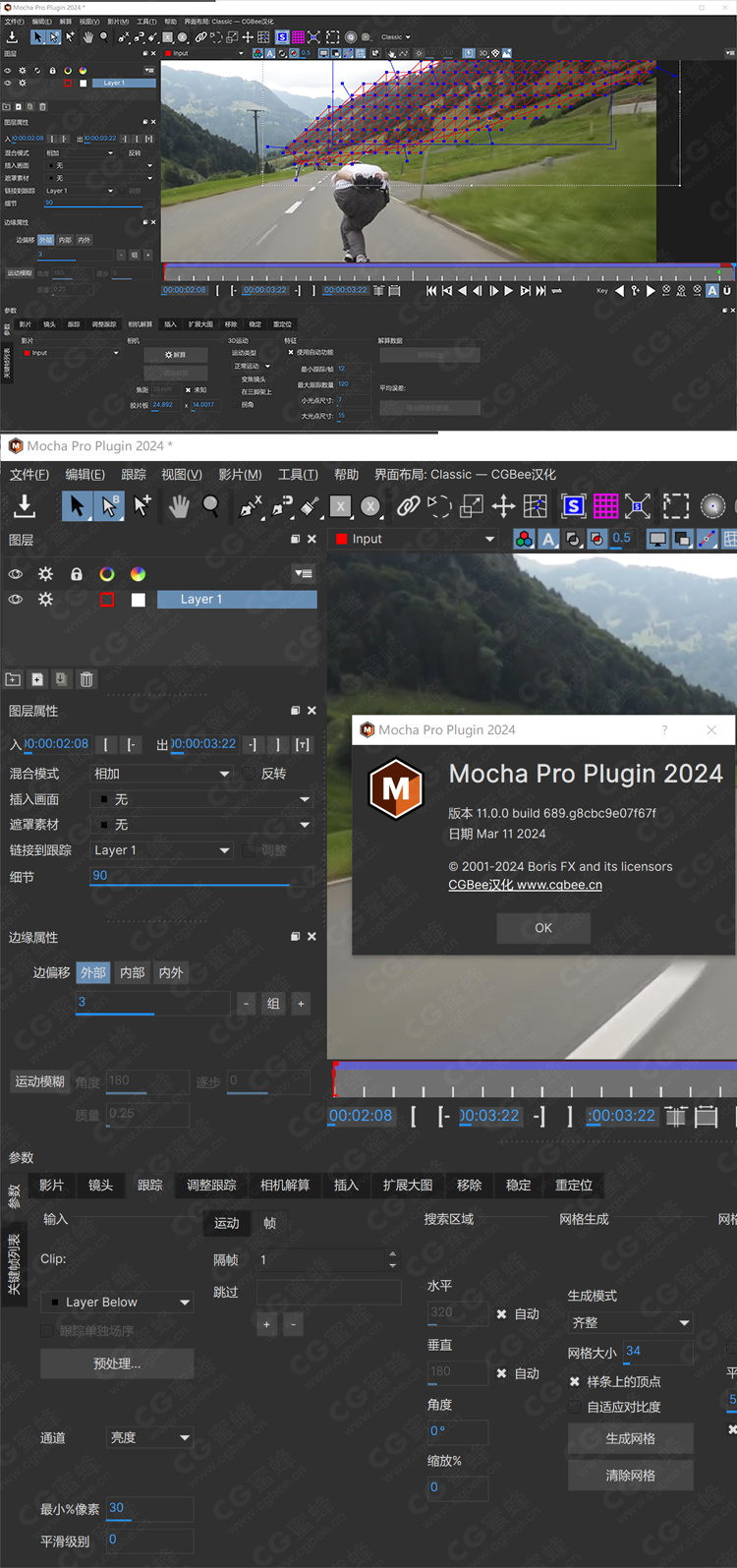The image size is (737, 1568).
Task: Select the four-arrow Move tool
Action: click(503, 506)
